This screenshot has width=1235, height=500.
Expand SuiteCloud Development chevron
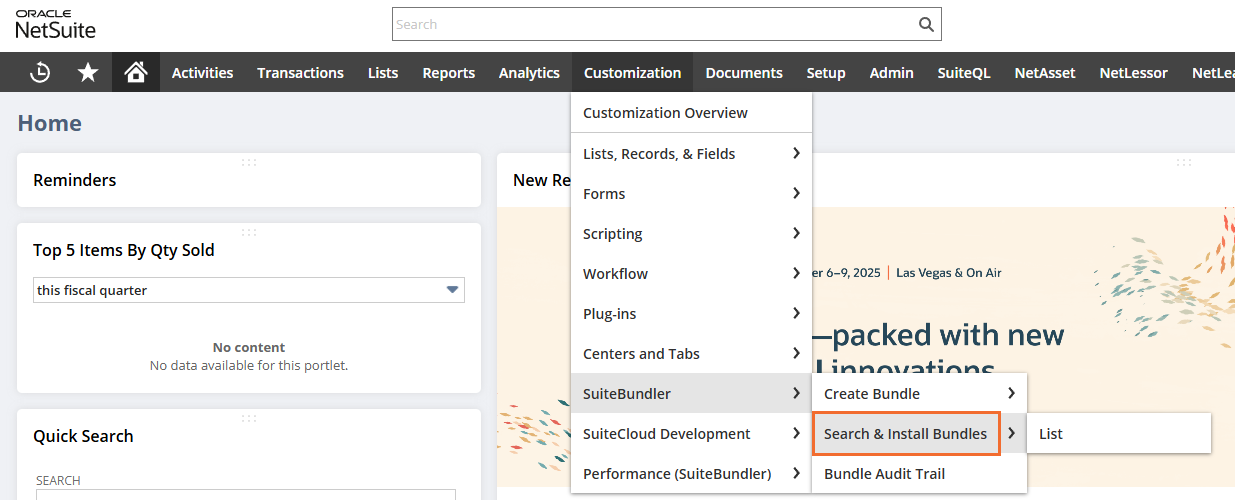coord(796,433)
